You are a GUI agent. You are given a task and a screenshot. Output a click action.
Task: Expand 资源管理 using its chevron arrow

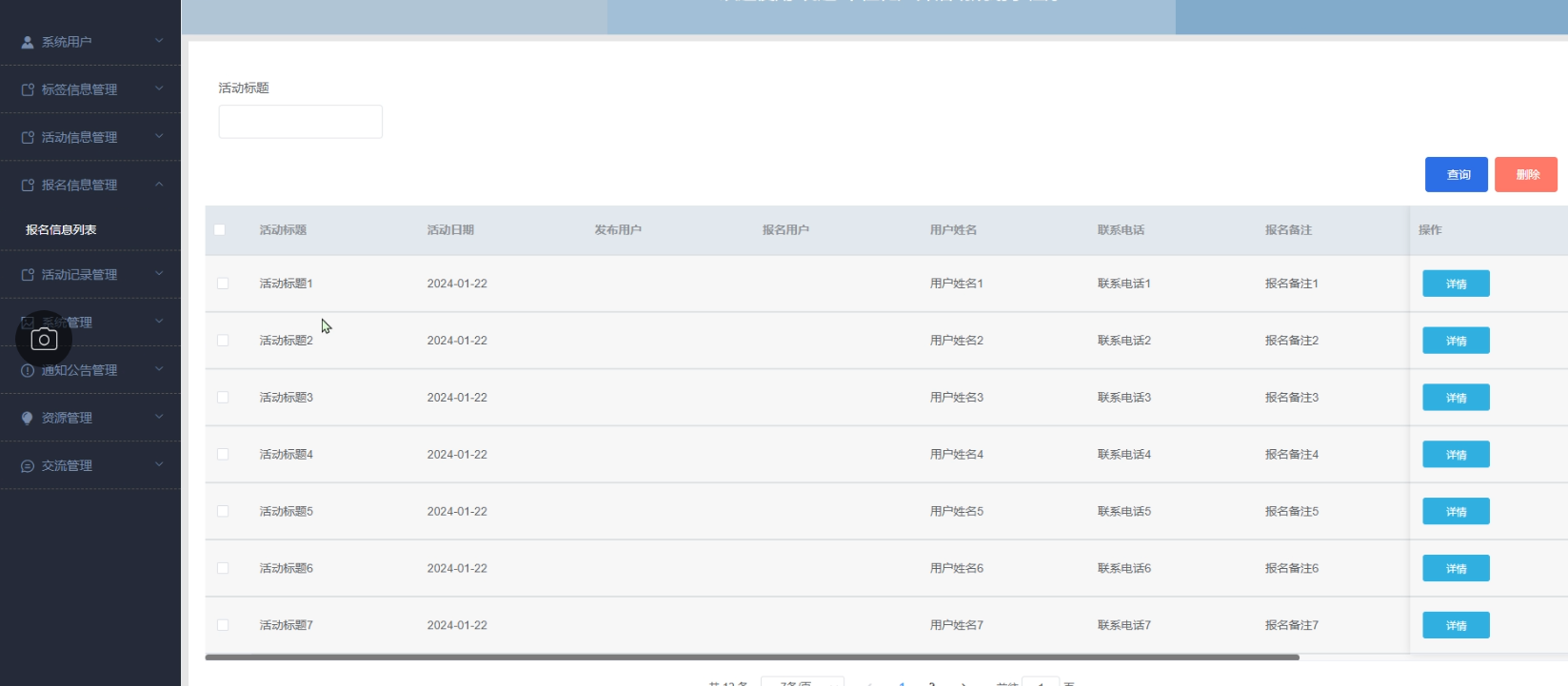(159, 417)
